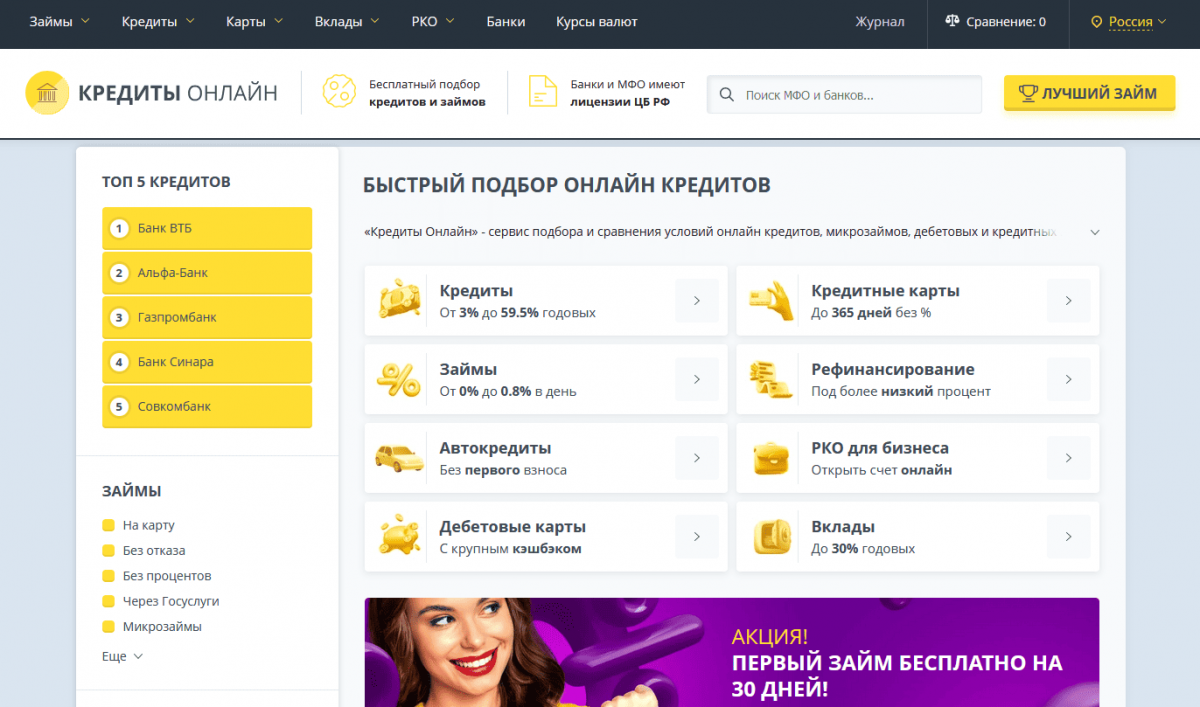
Task: Select the Через Госуслуги loans filter
Action: (170, 601)
